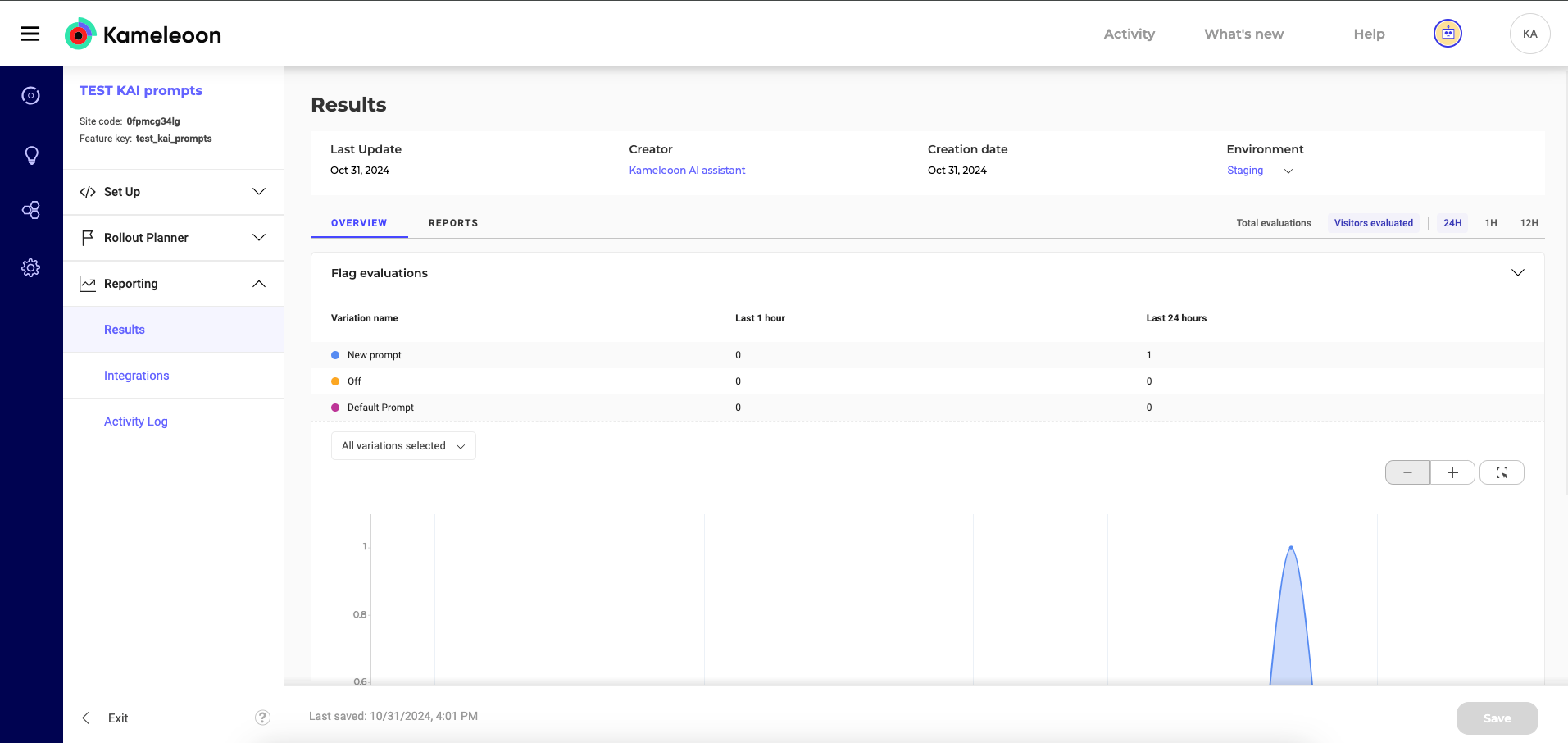Select the 1H time range
The width and height of the screenshot is (1568, 743).
[x=1491, y=223]
